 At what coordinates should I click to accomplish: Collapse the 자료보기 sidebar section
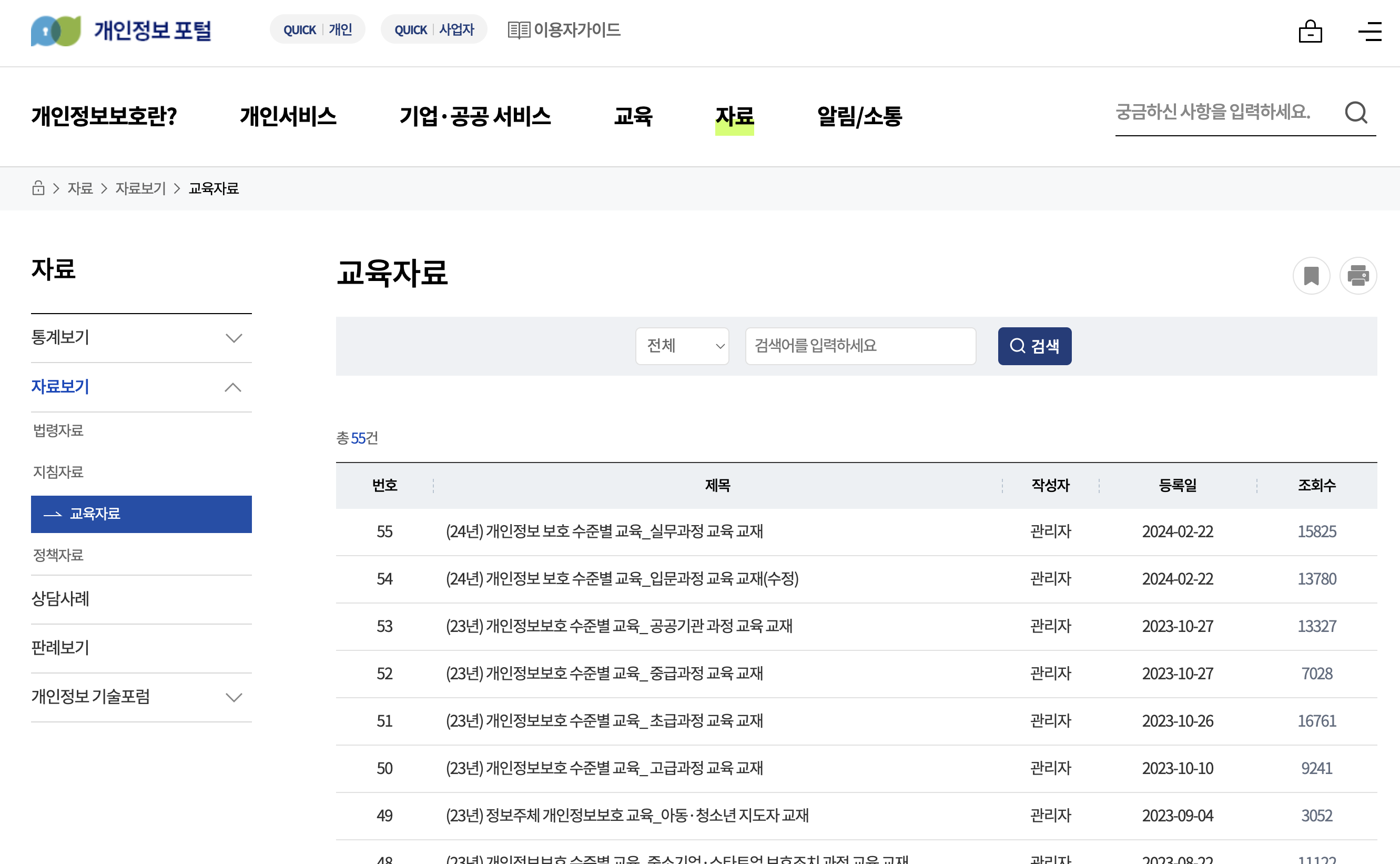pos(233,387)
